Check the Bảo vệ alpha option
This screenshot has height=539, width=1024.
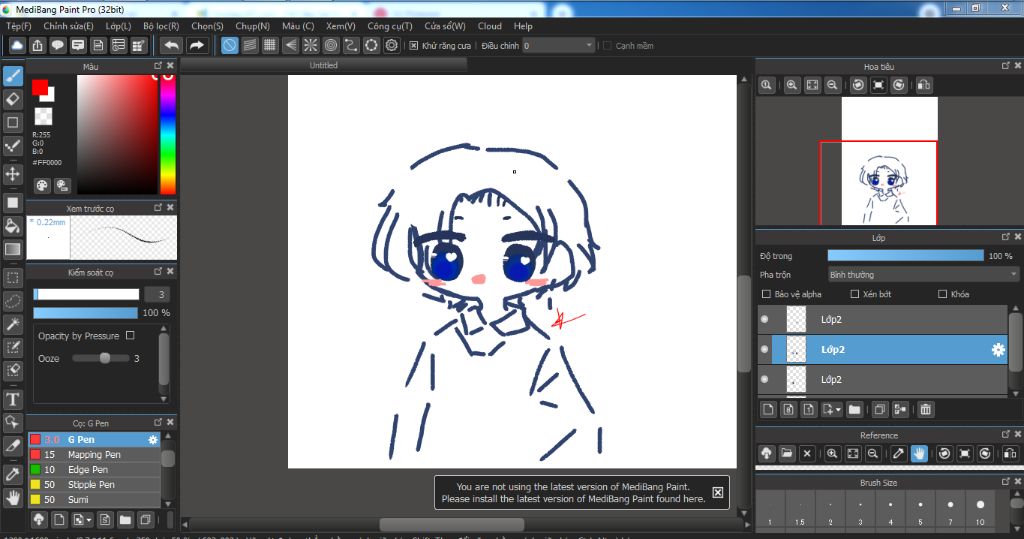tap(767, 294)
